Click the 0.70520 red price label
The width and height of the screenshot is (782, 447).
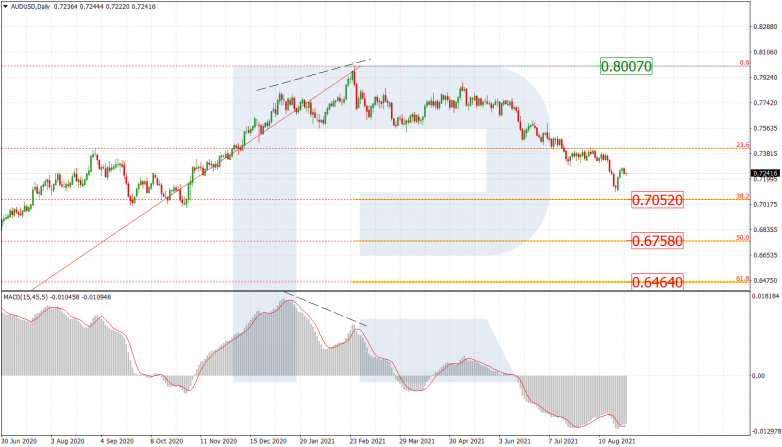(x=657, y=200)
